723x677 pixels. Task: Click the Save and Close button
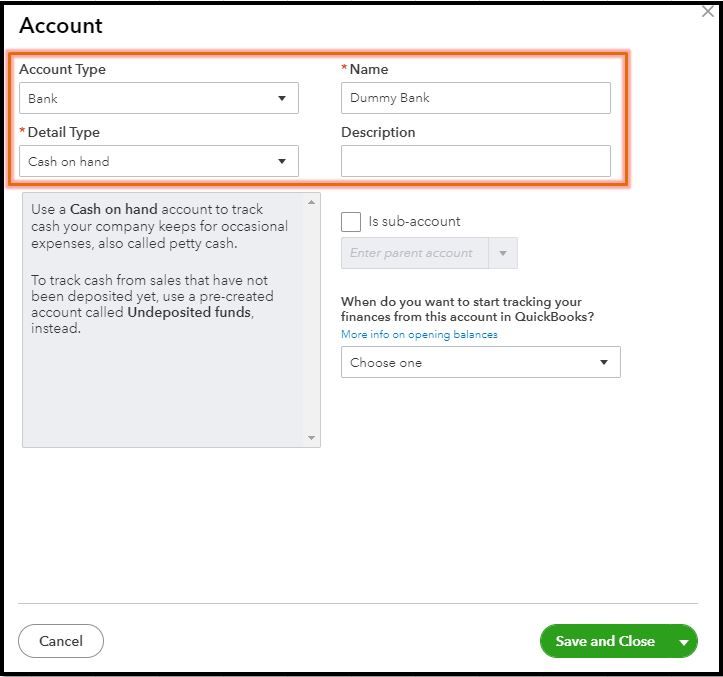(x=605, y=641)
